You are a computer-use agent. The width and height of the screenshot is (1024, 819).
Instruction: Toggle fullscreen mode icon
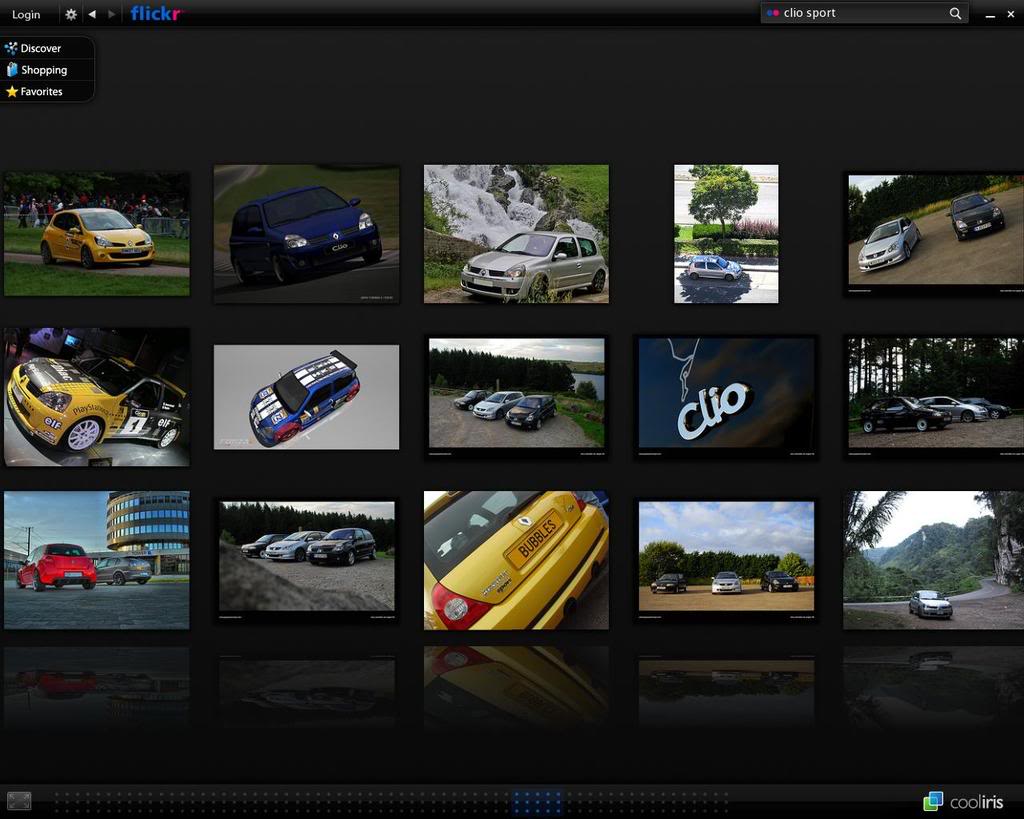coord(19,800)
